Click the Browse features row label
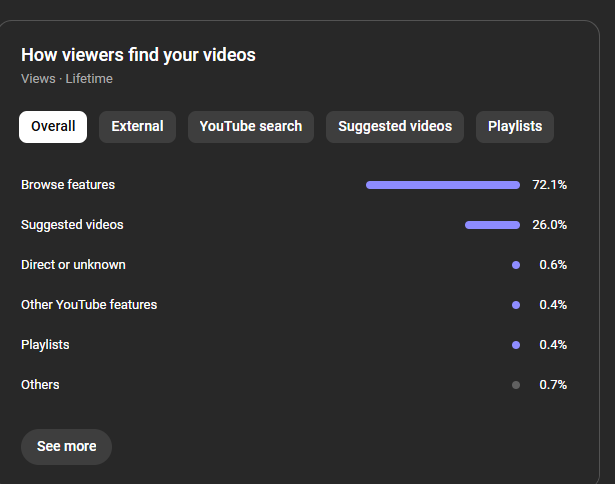The height and width of the screenshot is (484, 615). [68, 185]
